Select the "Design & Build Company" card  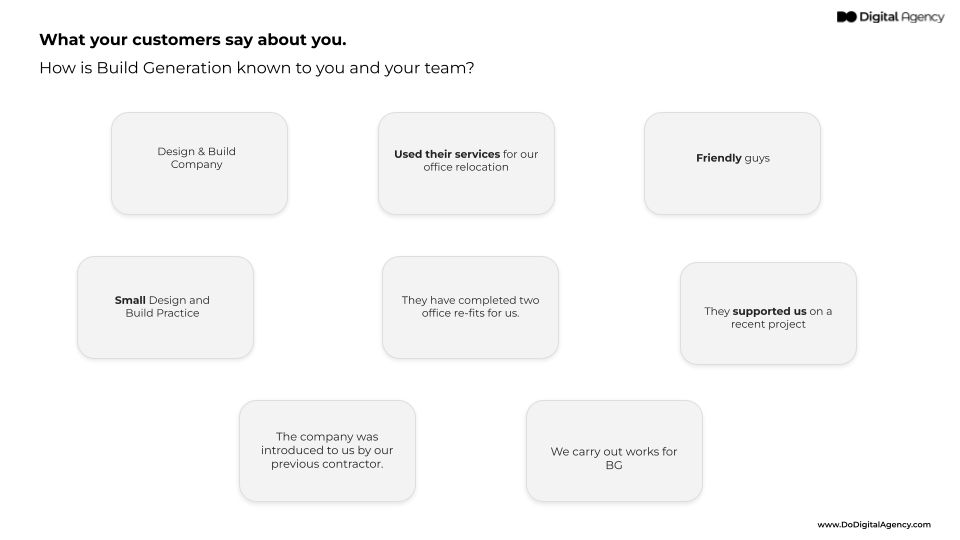(x=199, y=163)
